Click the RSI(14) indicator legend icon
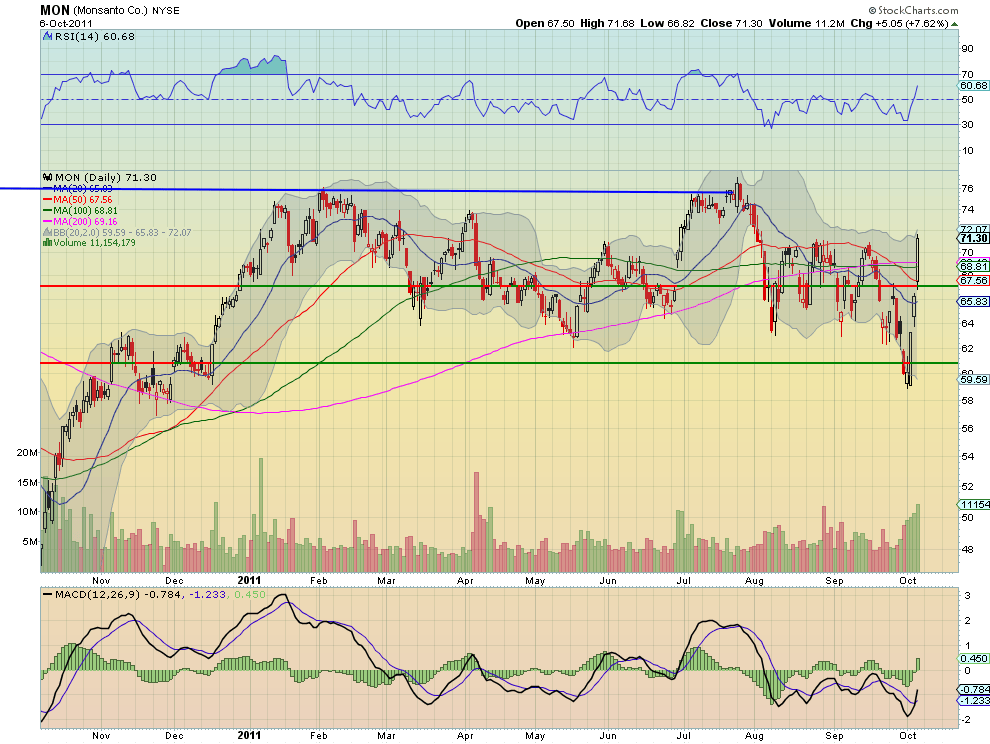Image resolution: width=990 pixels, height=744 pixels. (x=47, y=37)
